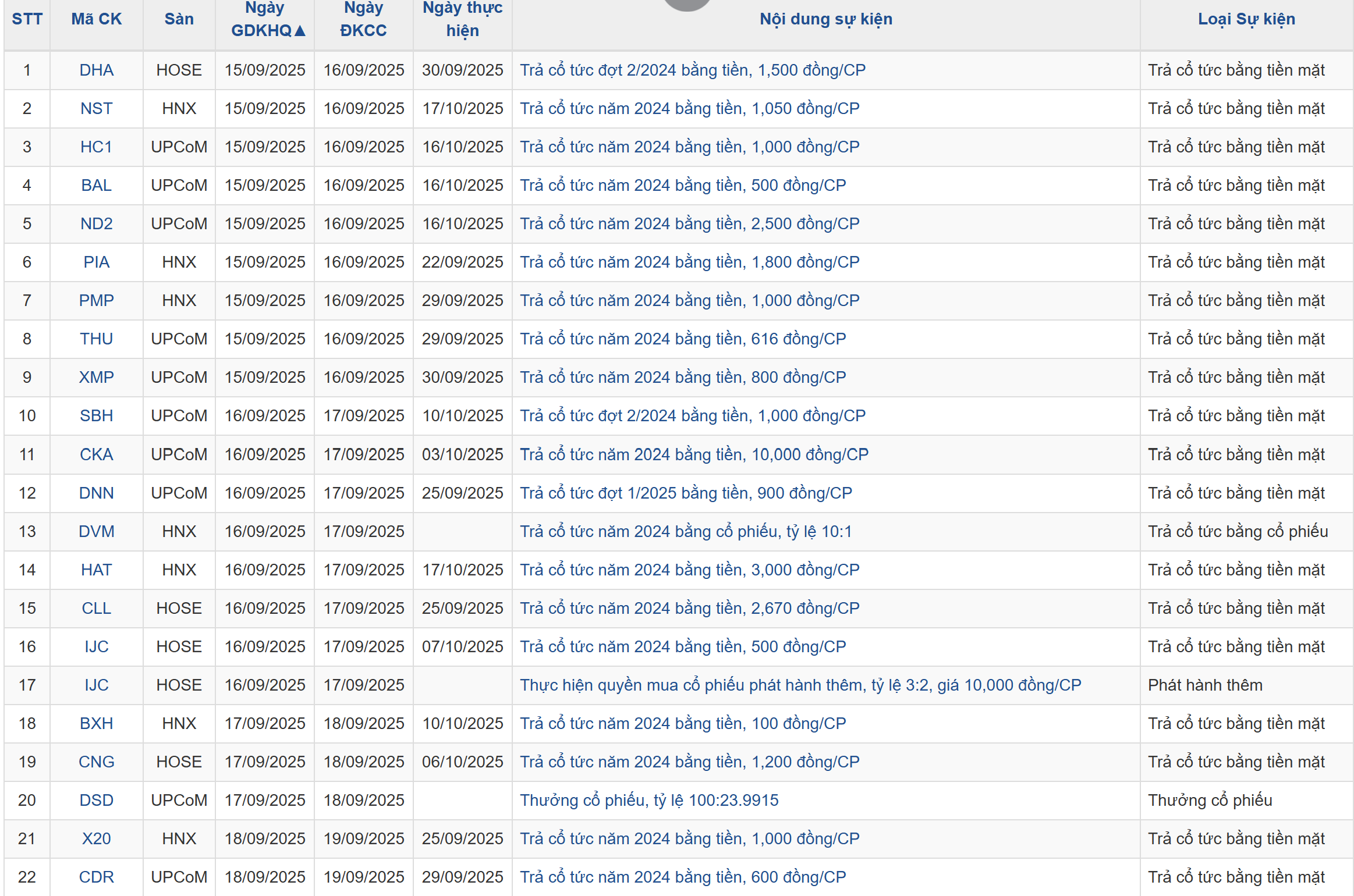Click DVM stock dividend 10:1 link
Image resolution: width=1354 pixels, height=896 pixels.
pos(685,531)
